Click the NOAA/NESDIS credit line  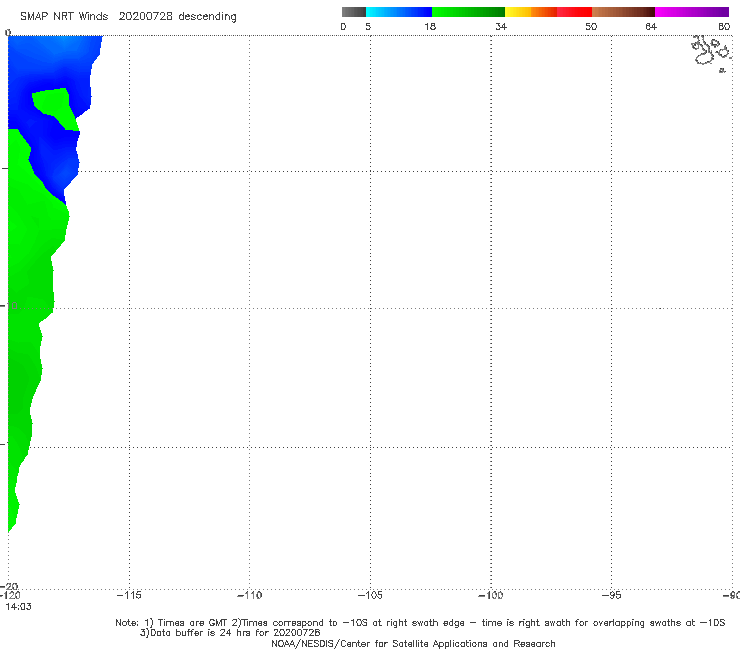413,644
